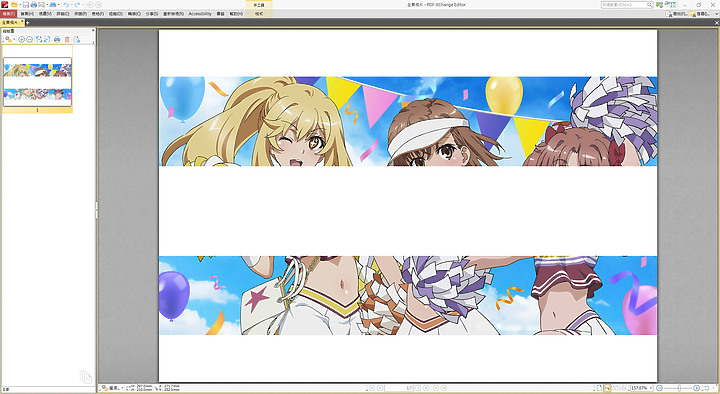This screenshot has height=394, width=720.
Task: Print document from the quick access toolbar
Action: 34,5
